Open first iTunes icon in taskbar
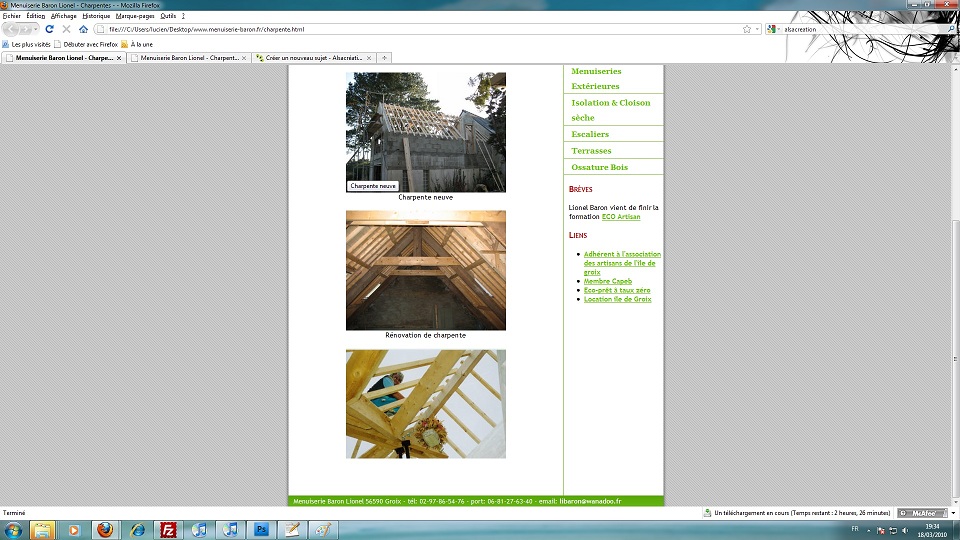 point(199,530)
